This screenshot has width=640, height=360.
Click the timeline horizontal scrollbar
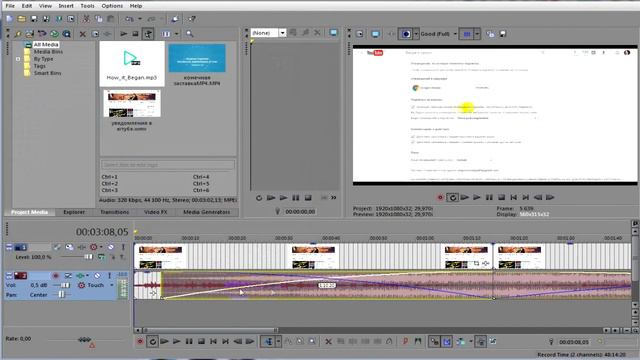210,330
